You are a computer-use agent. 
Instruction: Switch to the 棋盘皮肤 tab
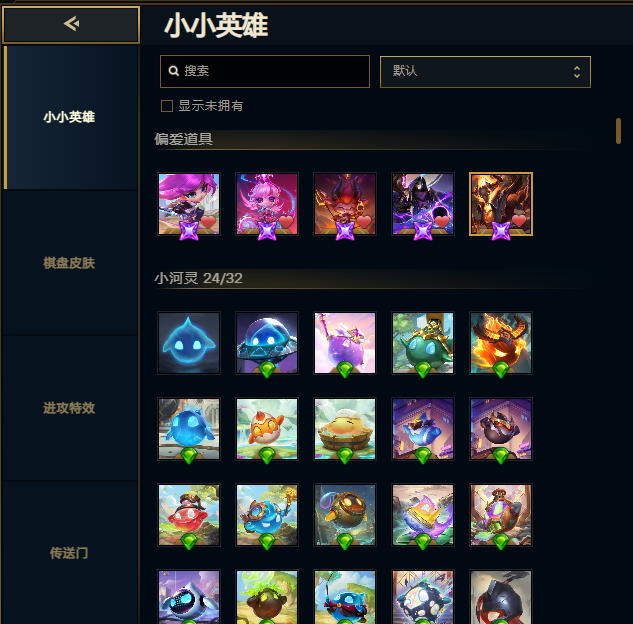click(x=69, y=263)
